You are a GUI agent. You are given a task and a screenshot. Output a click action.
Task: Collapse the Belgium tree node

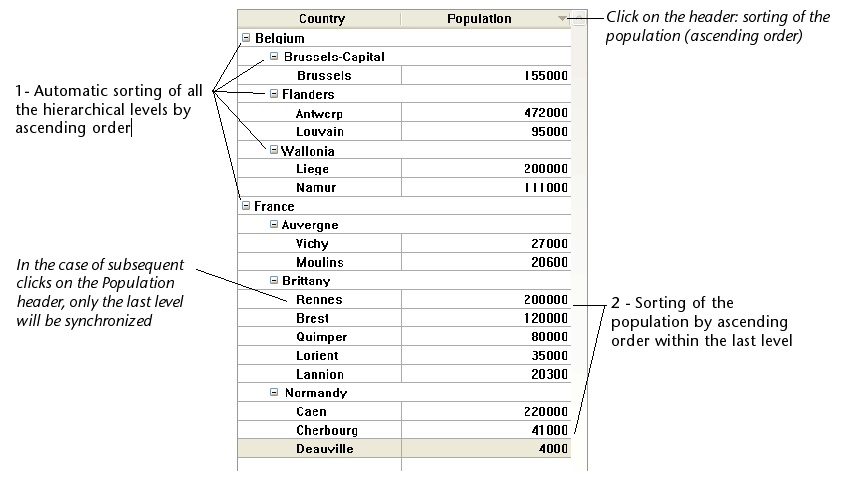[246, 38]
